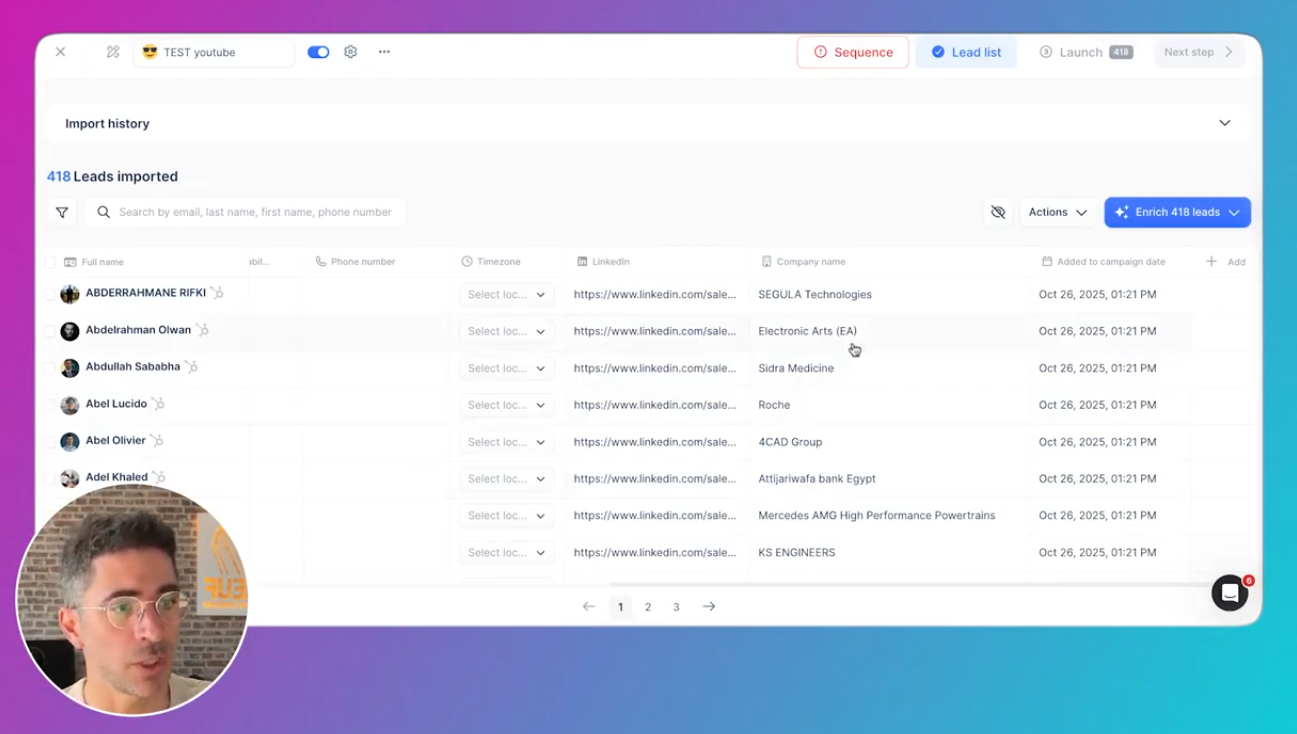1297x734 pixels.
Task: Go to previous page arrow
Action: pos(589,607)
